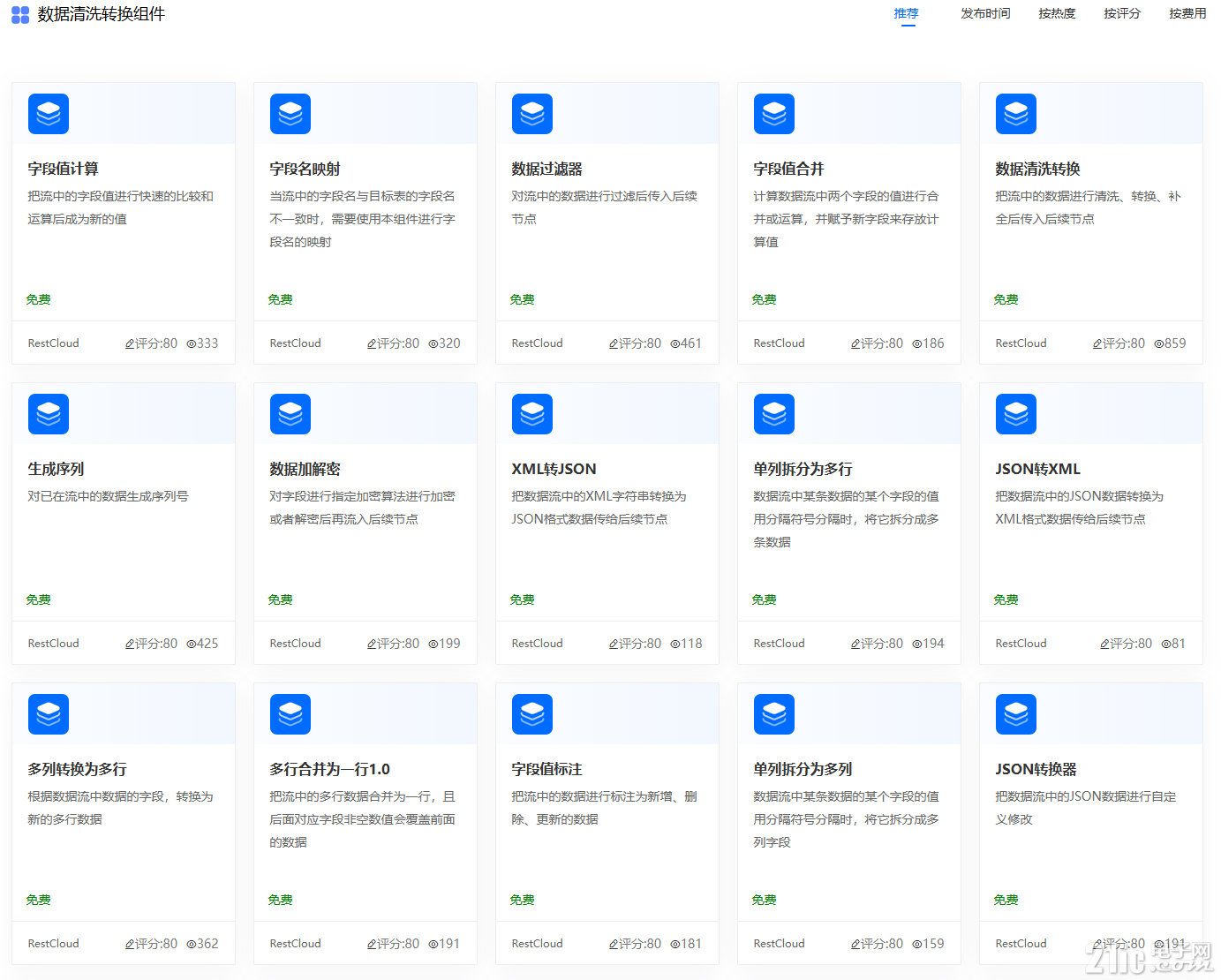The image size is (1221, 980).
Task: Click the 生成序列 card's blue layer icon
Action: tap(49, 414)
